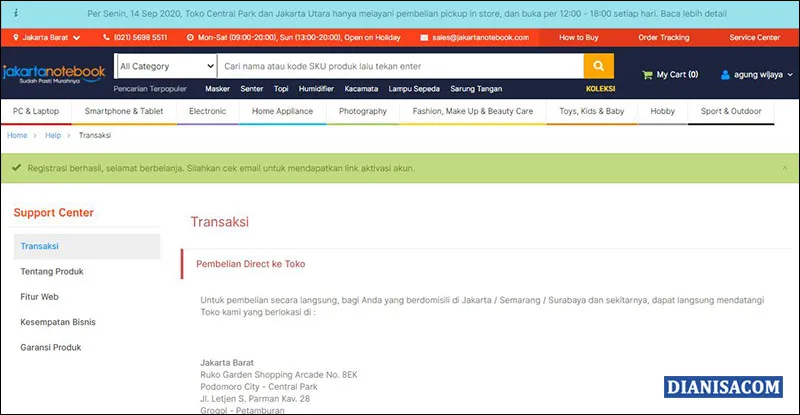Click the sales@jakartanotebook.com email link
The image size is (800, 415).
(480, 37)
